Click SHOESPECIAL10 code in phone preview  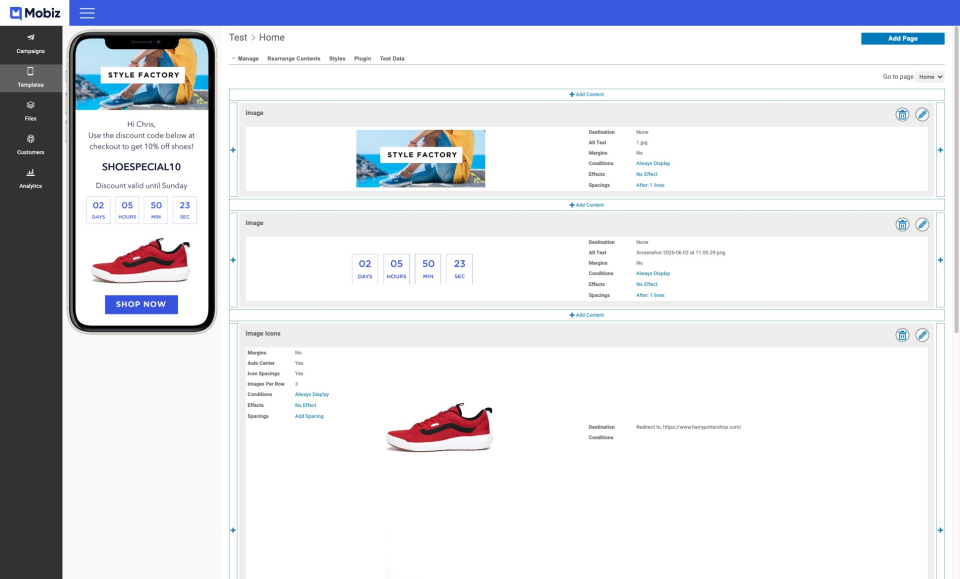coord(141,166)
